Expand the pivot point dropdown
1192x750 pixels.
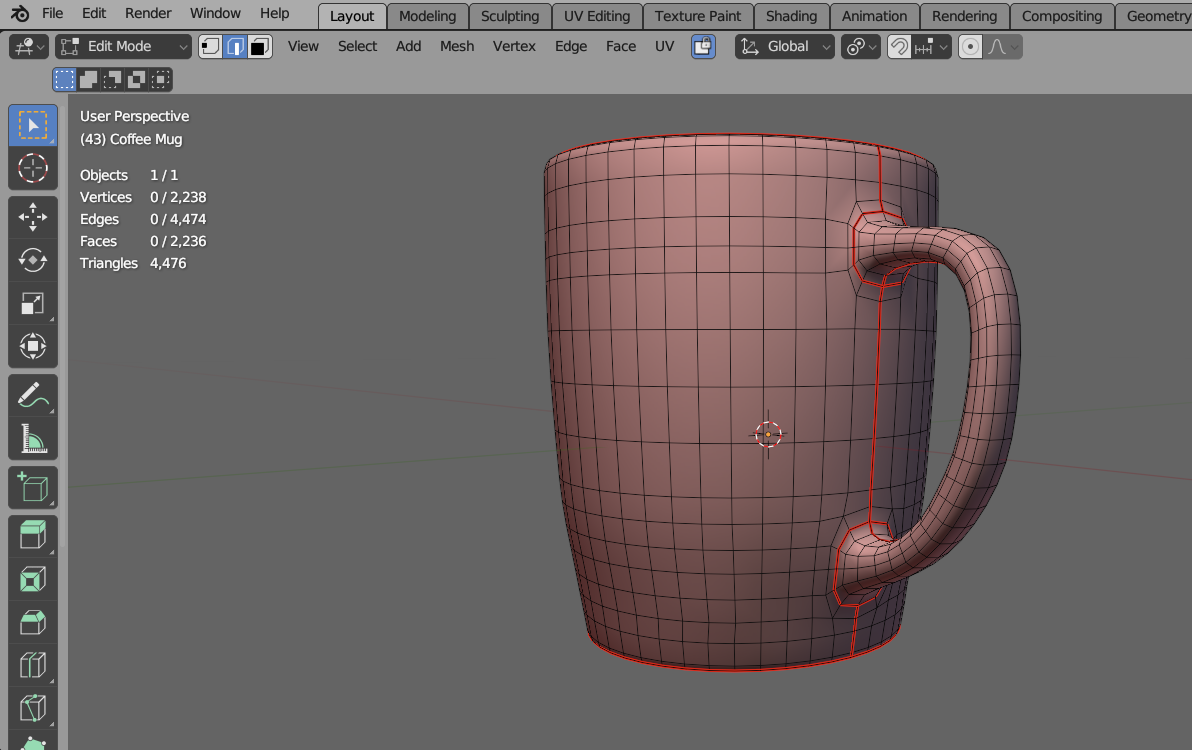(860, 46)
